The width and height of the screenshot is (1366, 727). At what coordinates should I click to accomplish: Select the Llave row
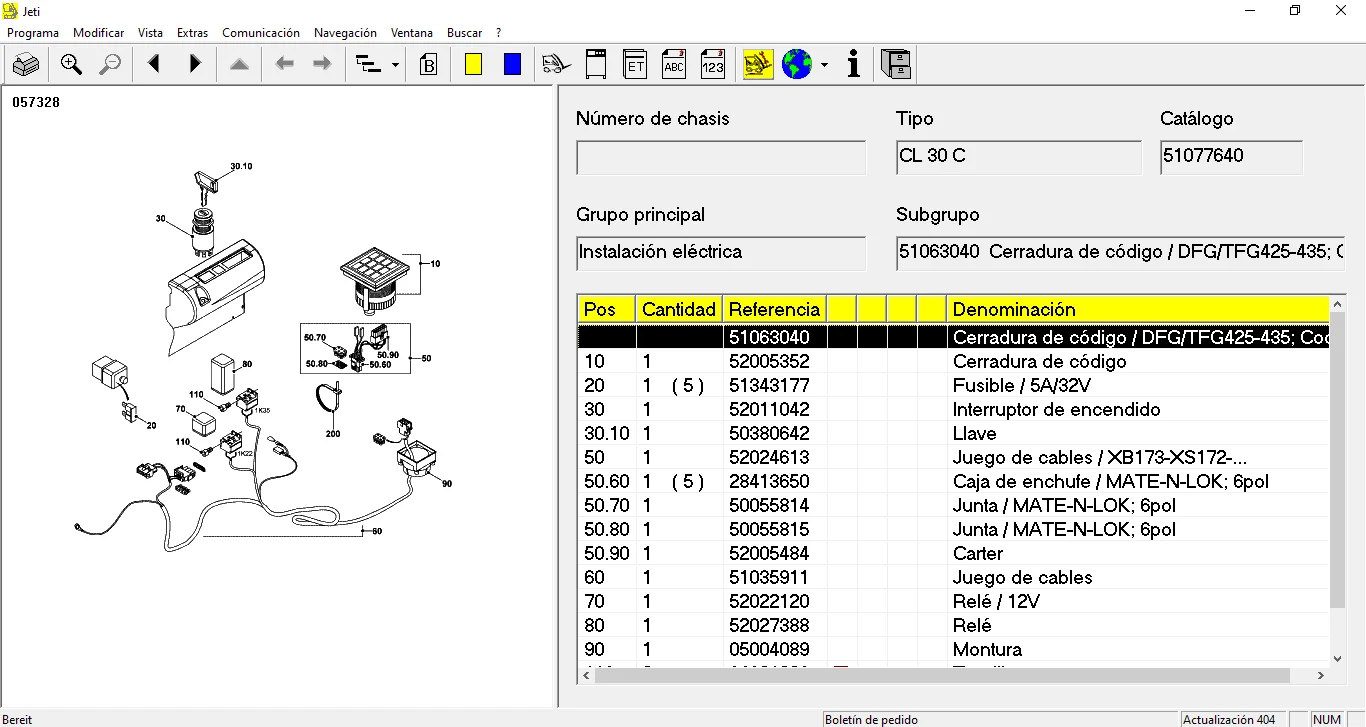[x=954, y=433]
